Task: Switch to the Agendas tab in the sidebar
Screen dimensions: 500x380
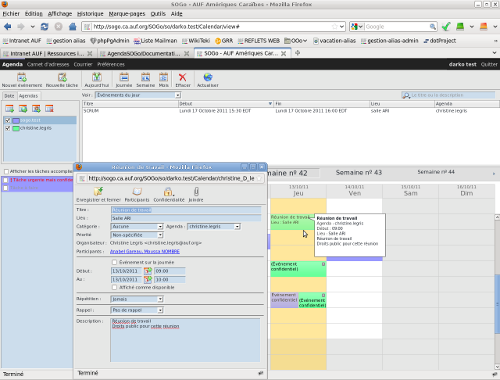Action: click(29, 96)
